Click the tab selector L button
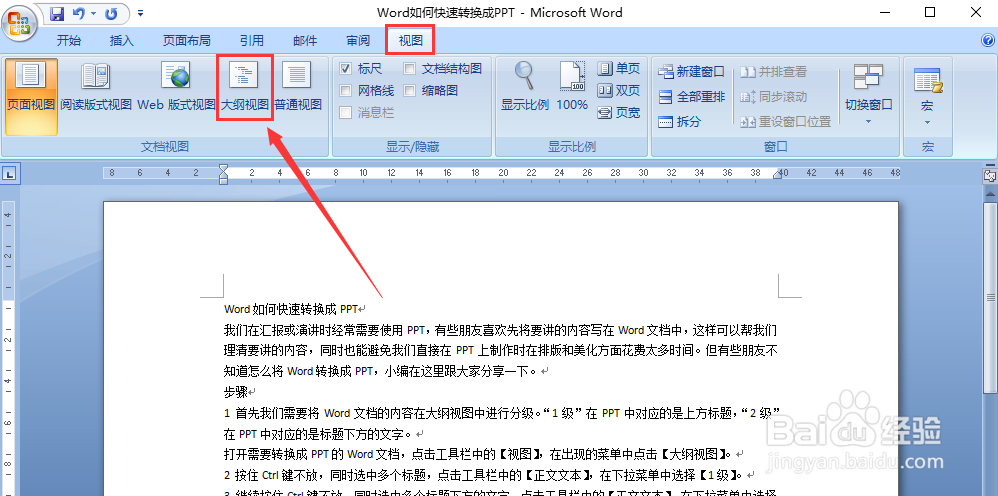This screenshot has height=496, width=998. click(x=11, y=173)
